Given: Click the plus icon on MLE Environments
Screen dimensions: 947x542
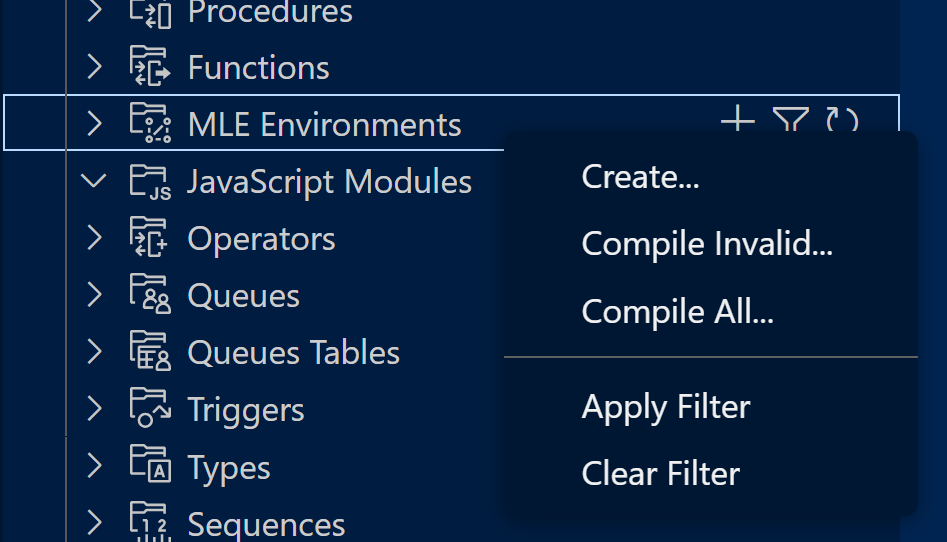Looking at the screenshot, I should tap(737, 122).
